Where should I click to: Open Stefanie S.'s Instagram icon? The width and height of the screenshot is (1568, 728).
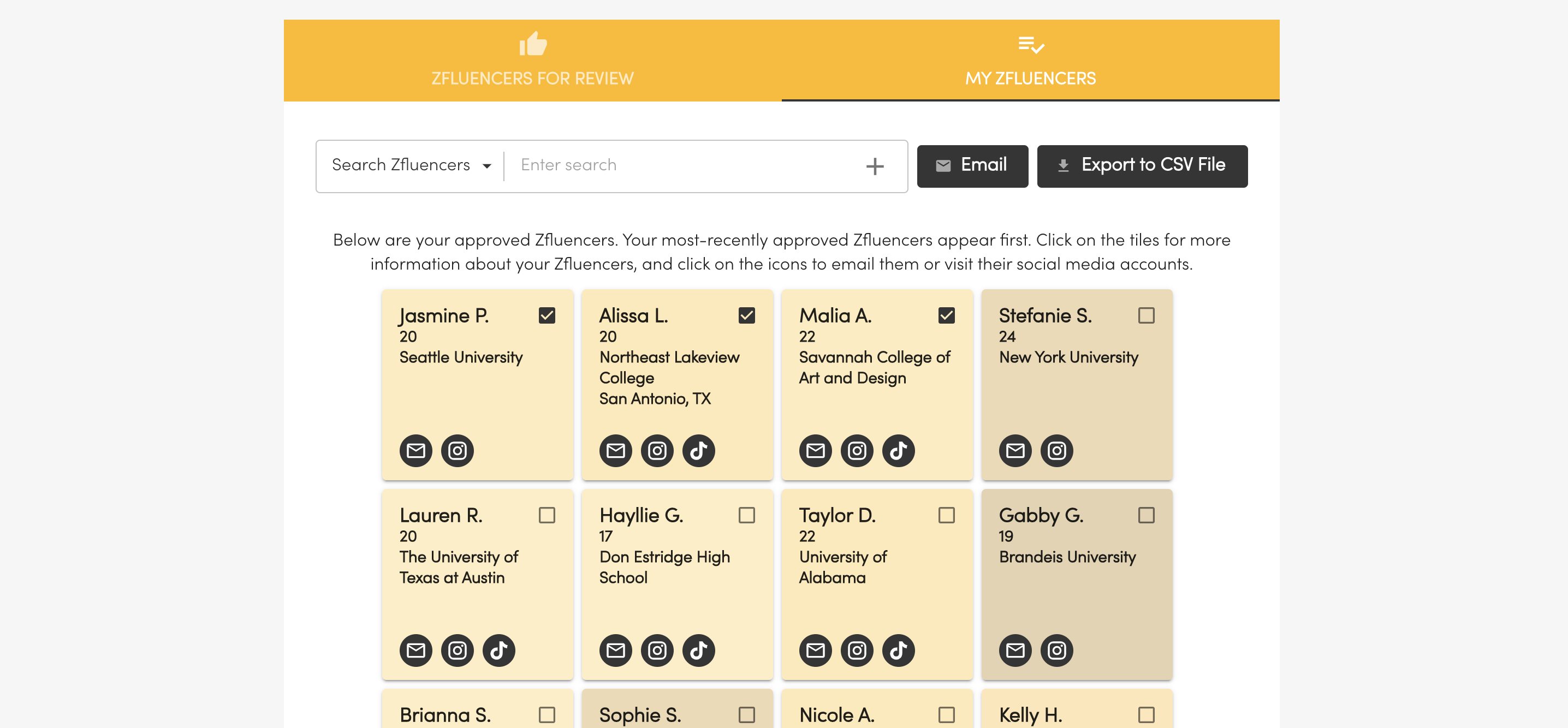pyautogui.click(x=1056, y=451)
